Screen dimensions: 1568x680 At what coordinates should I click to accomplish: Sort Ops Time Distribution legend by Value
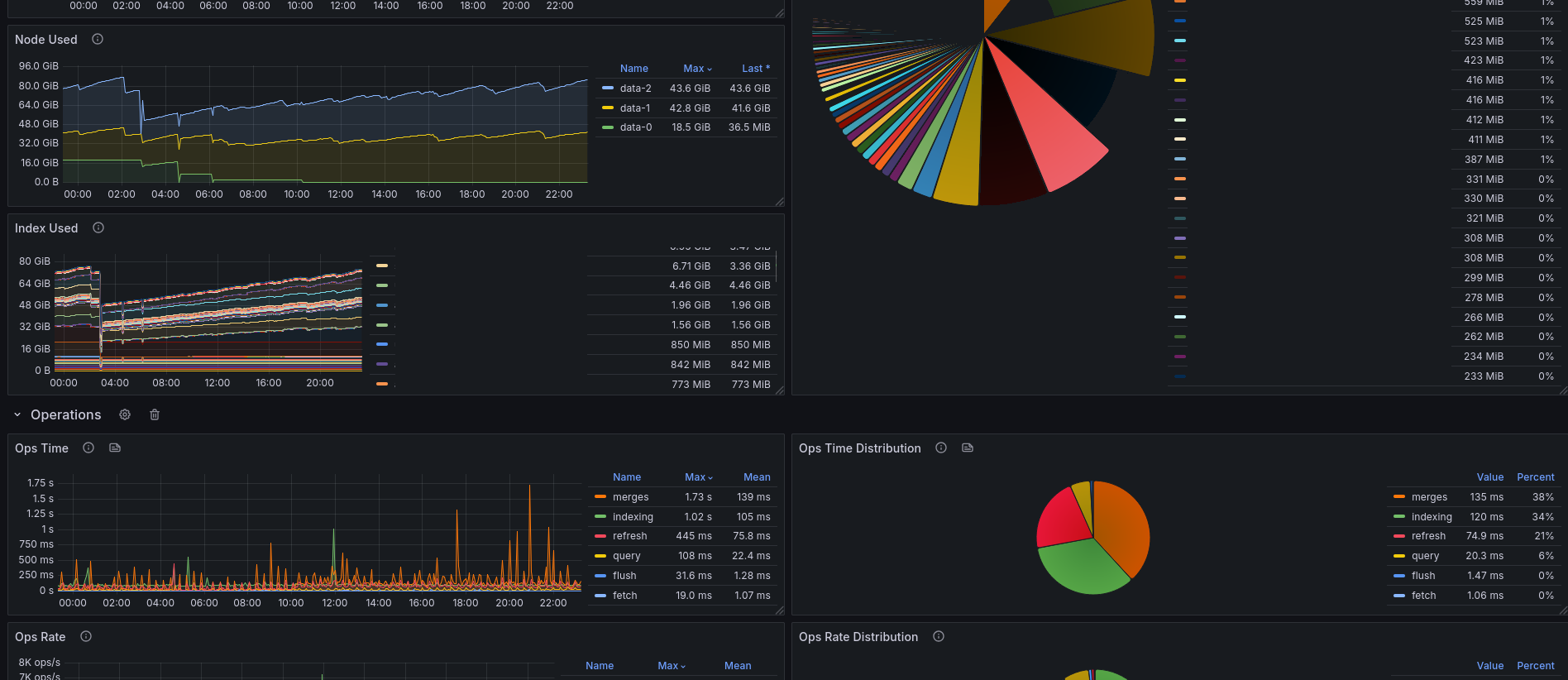tap(1490, 477)
